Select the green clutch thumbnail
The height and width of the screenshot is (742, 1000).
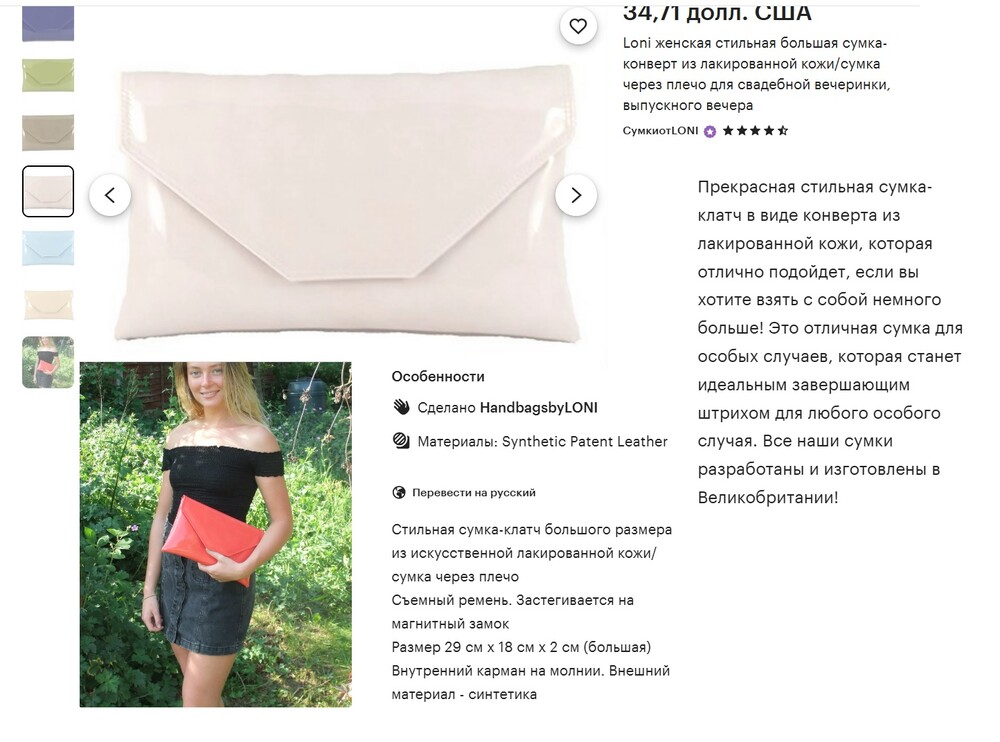tap(48, 75)
